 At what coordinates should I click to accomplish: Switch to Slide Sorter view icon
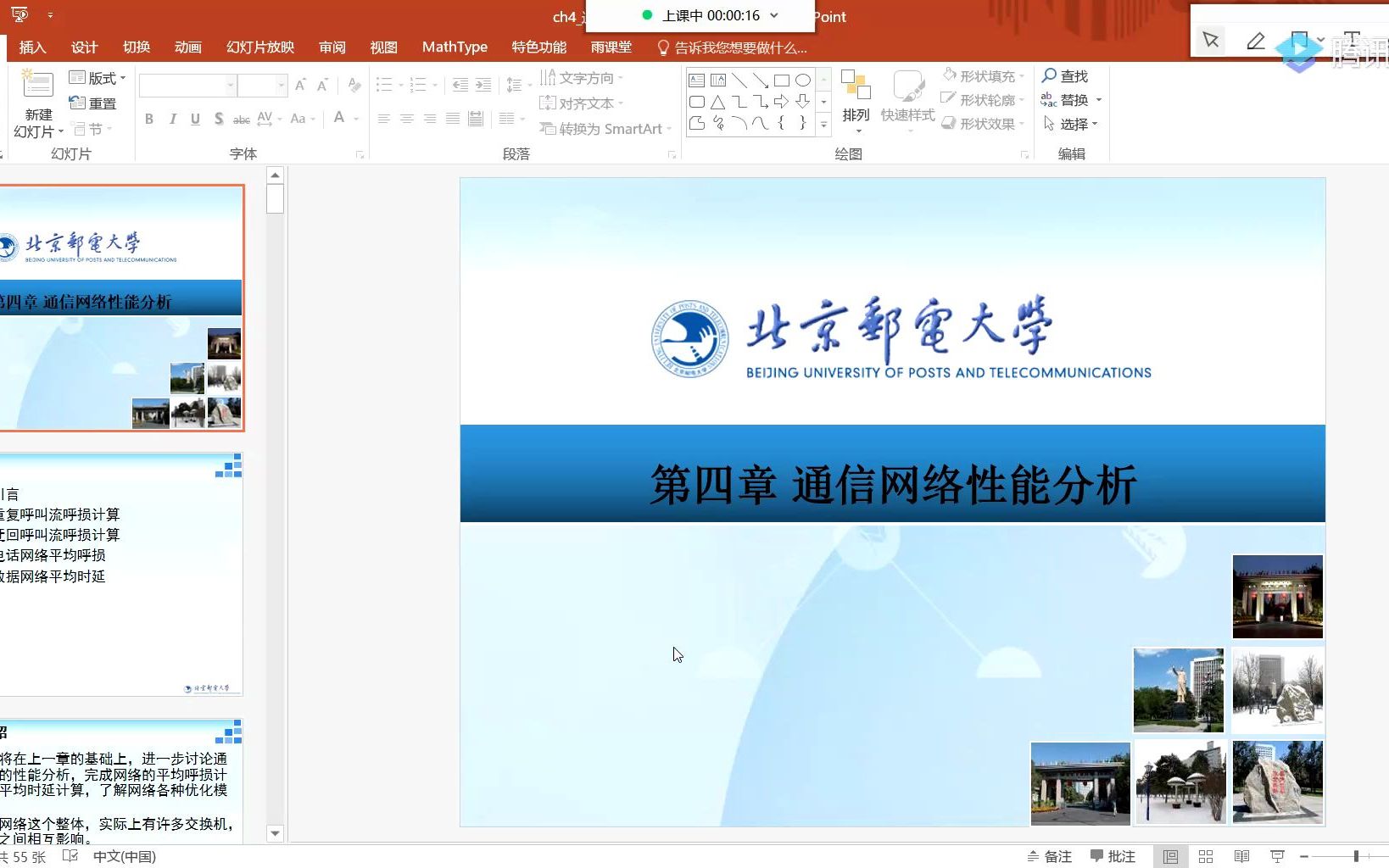click(x=1206, y=857)
